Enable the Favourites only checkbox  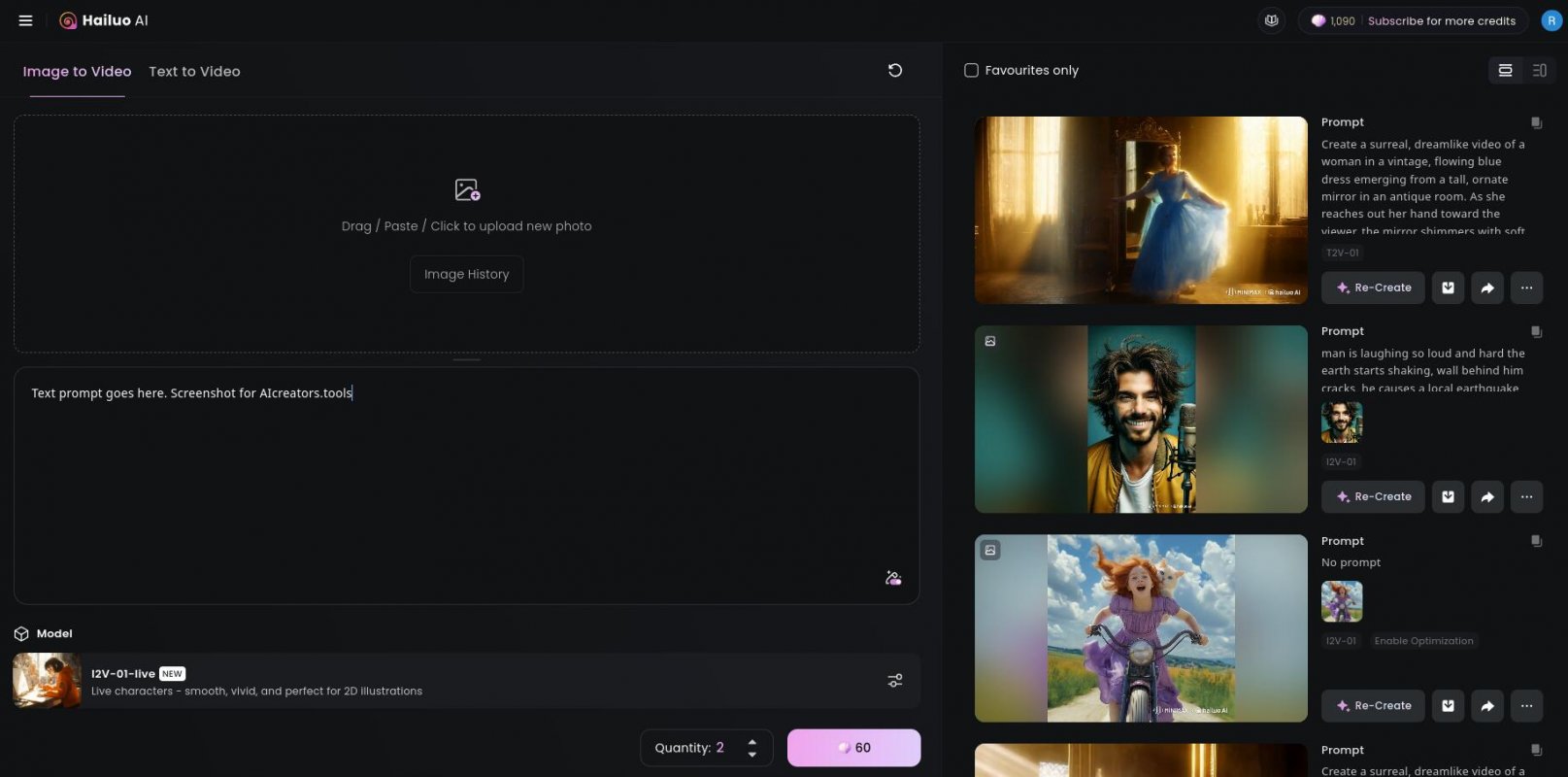(971, 70)
